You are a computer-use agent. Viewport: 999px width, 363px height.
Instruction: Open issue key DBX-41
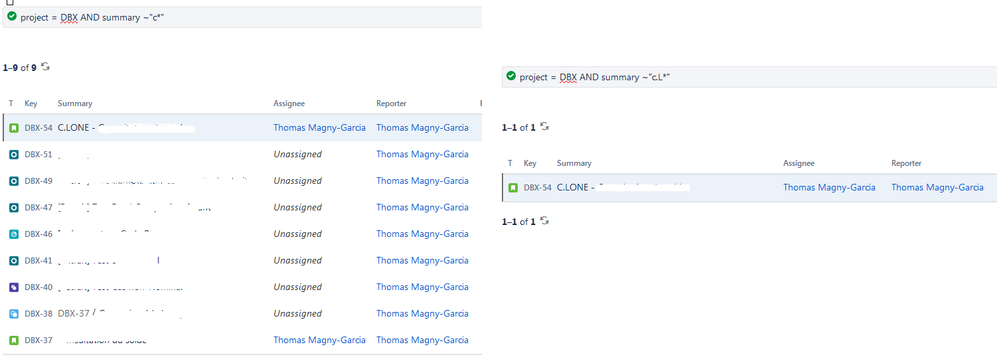click(38, 260)
